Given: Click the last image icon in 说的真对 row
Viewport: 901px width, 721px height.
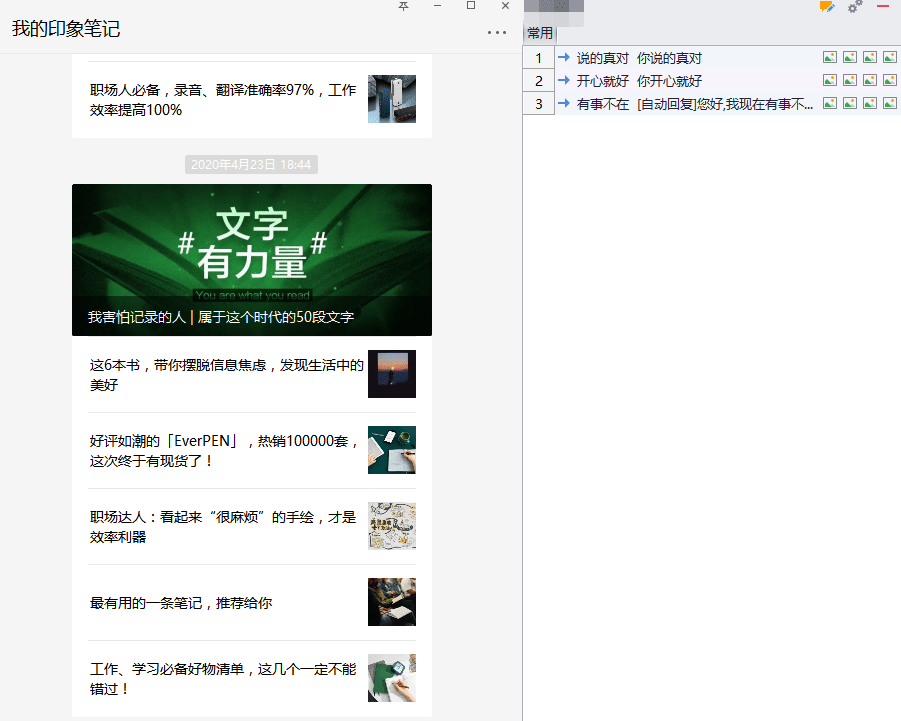Looking at the screenshot, I should pos(890,57).
